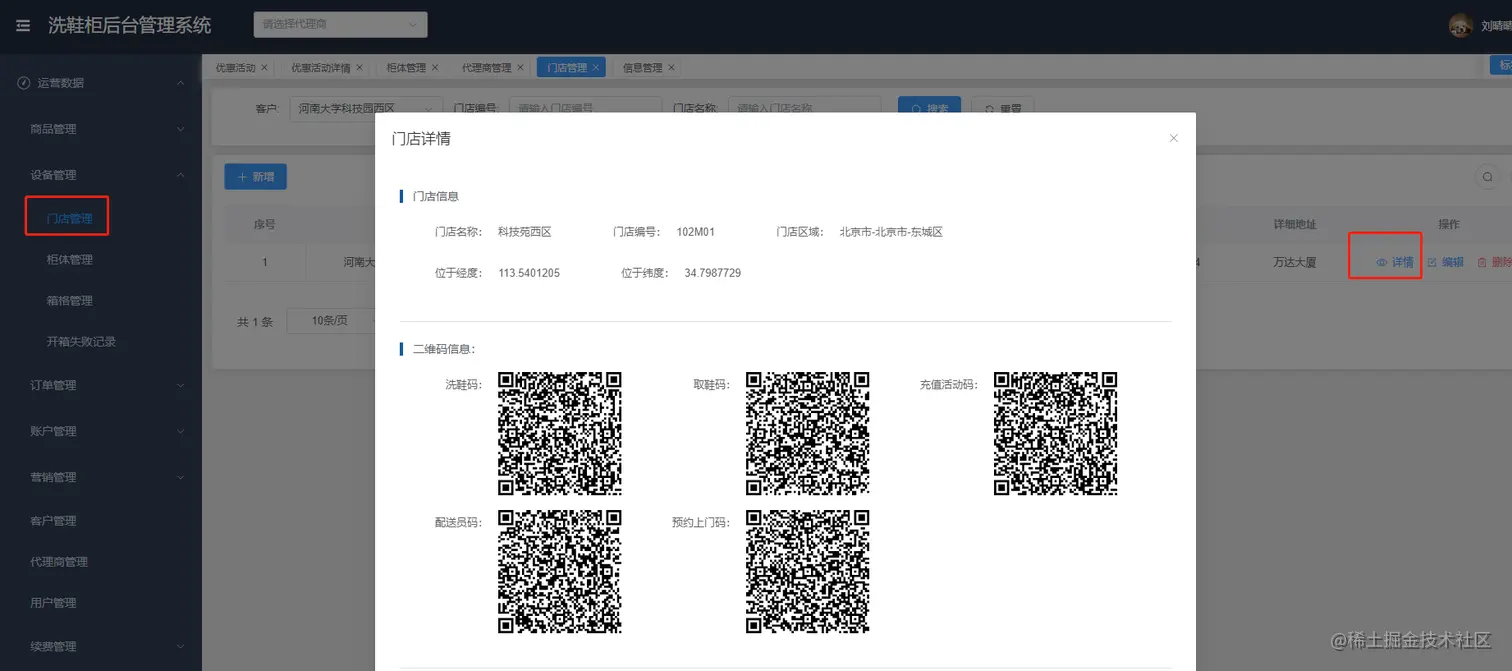The width and height of the screenshot is (1512, 671).
Task: Click the longitude value 113.5401205
Action: tap(529, 273)
